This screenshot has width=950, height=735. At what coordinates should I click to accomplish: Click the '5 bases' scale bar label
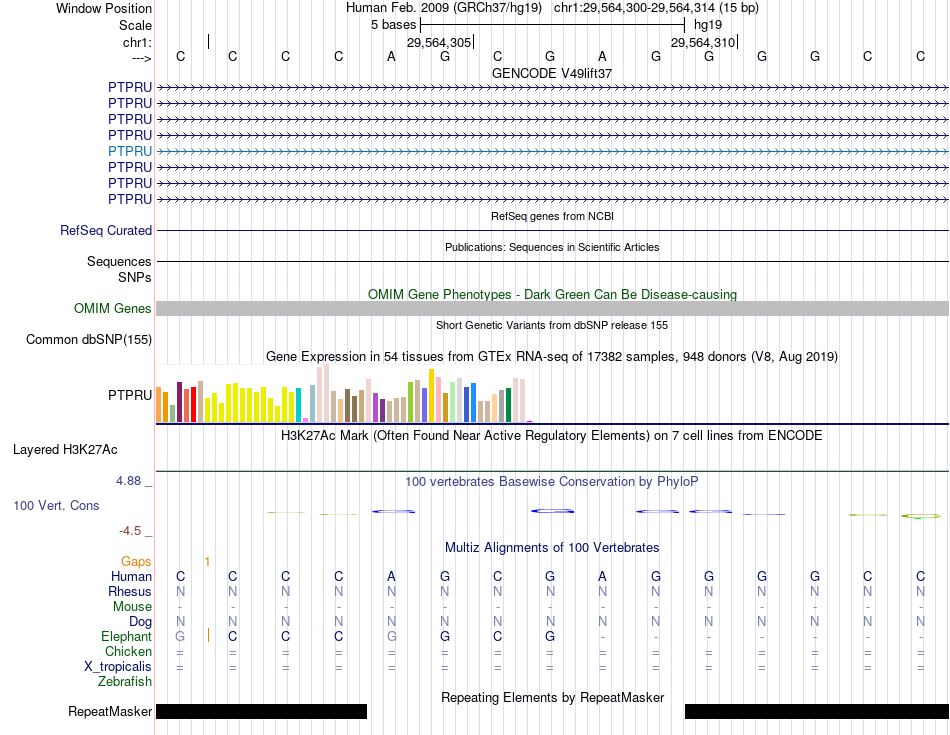point(394,25)
